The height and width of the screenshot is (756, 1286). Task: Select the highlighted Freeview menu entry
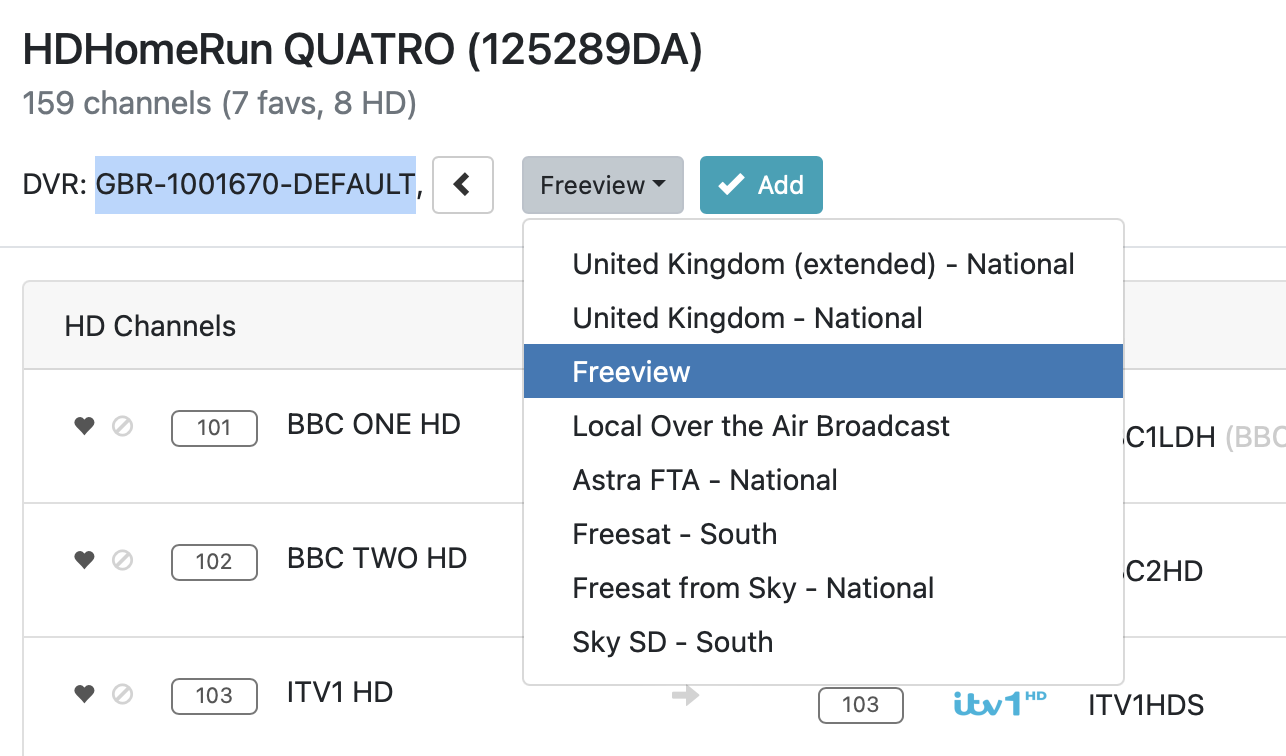coord(631,372)
